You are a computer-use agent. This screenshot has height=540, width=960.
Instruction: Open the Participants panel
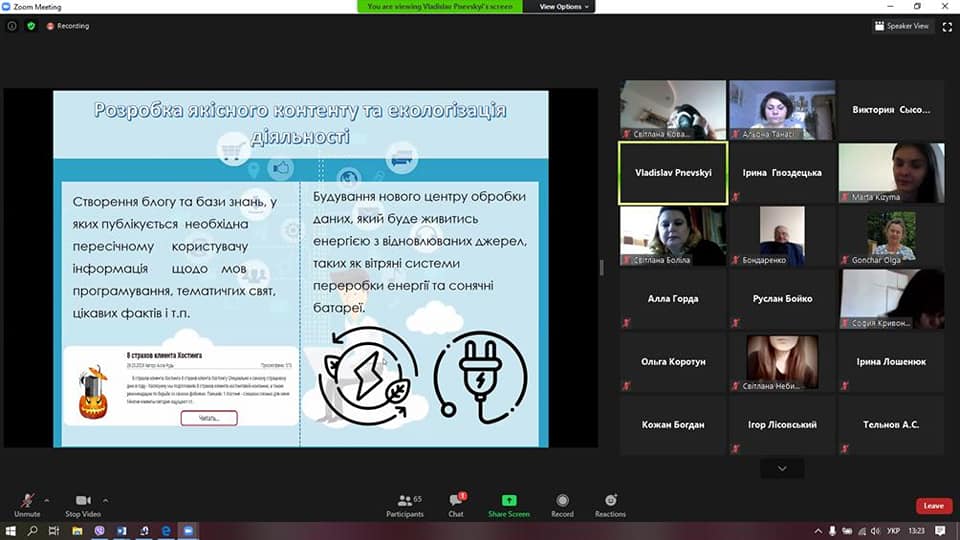[x=405, y=503]
